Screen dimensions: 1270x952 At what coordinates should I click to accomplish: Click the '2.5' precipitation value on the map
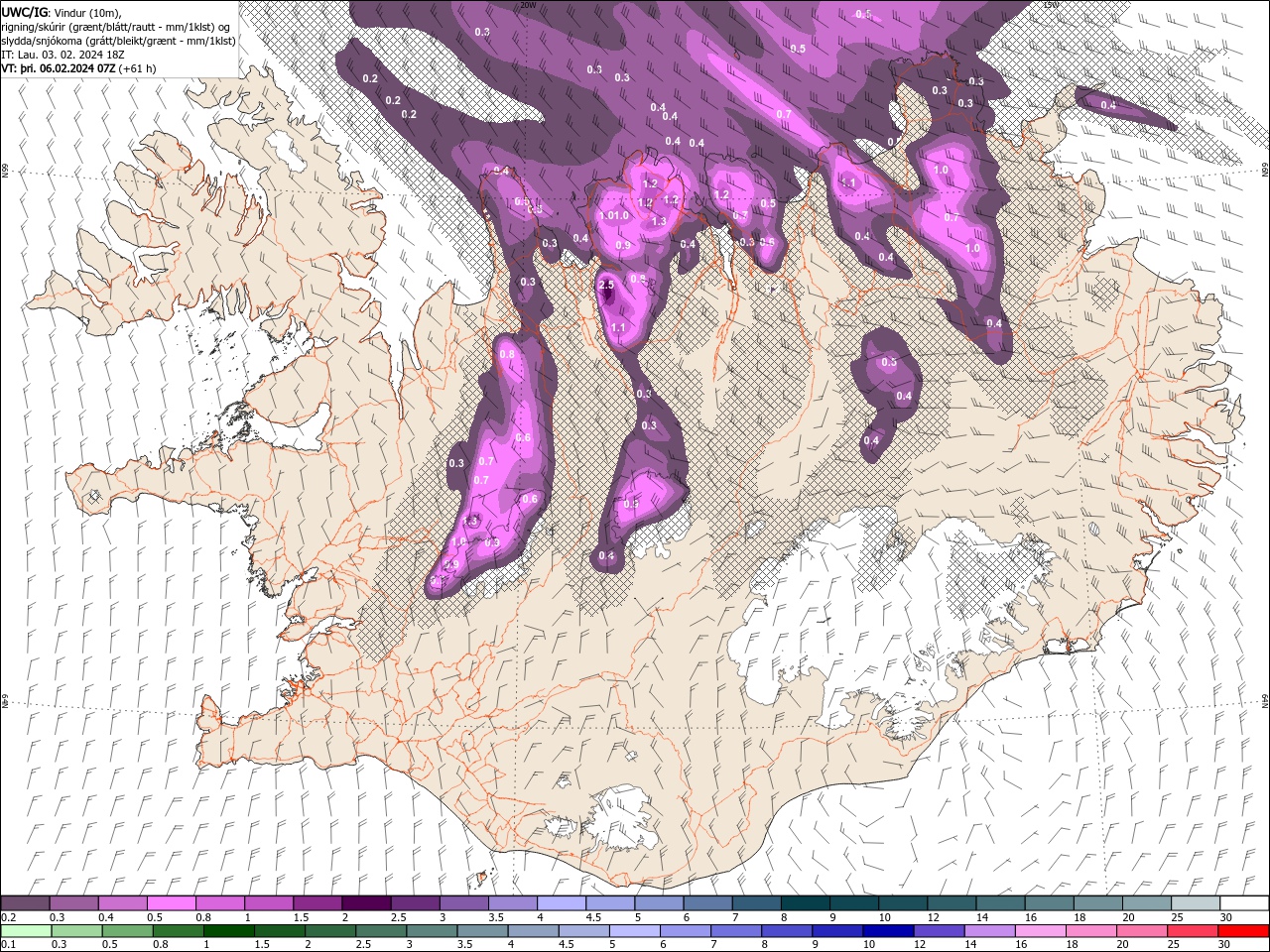point(608,286)
